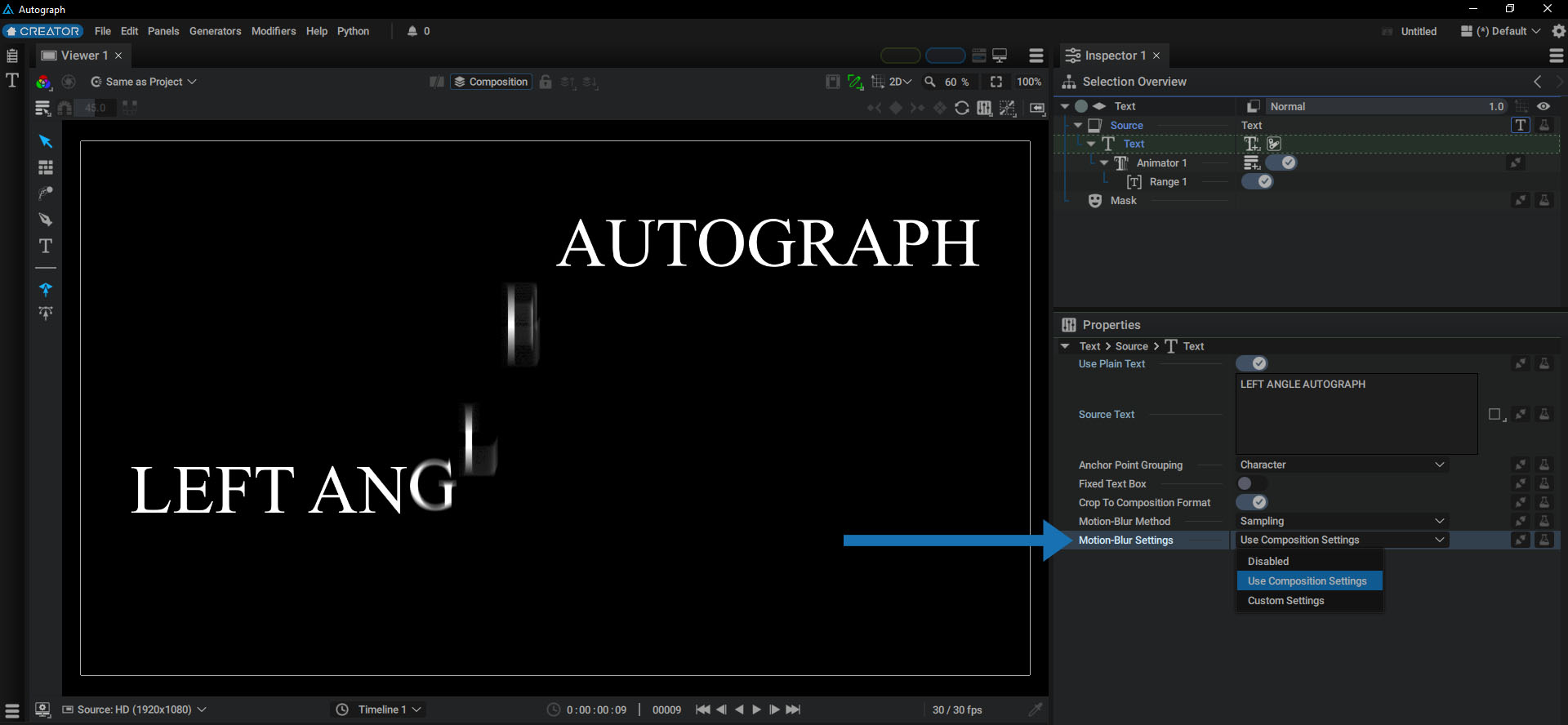Open the Python menu

pyautogui.click(x=354, y=31)
